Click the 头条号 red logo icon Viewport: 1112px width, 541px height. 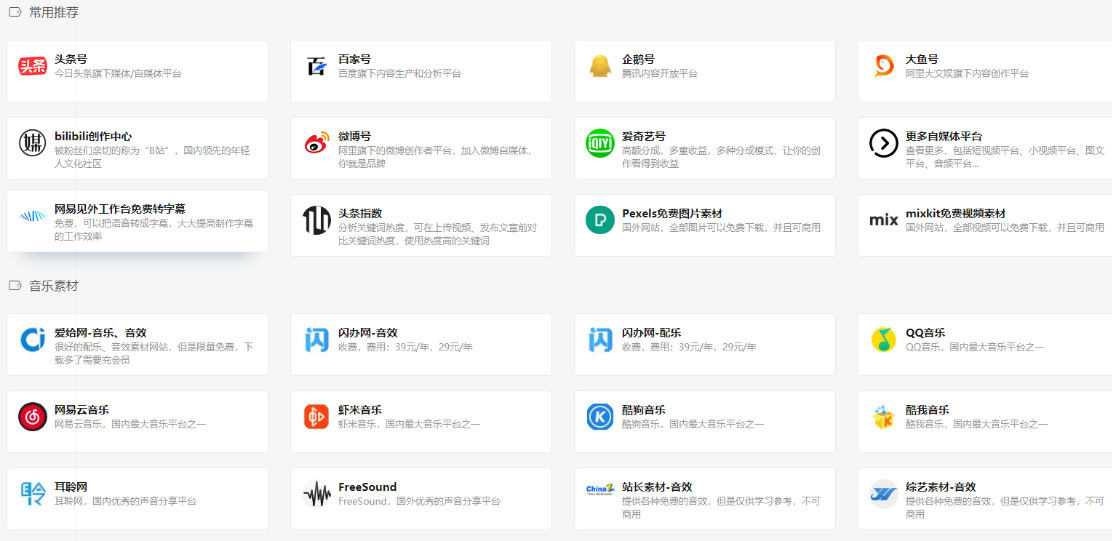(32, 66)
